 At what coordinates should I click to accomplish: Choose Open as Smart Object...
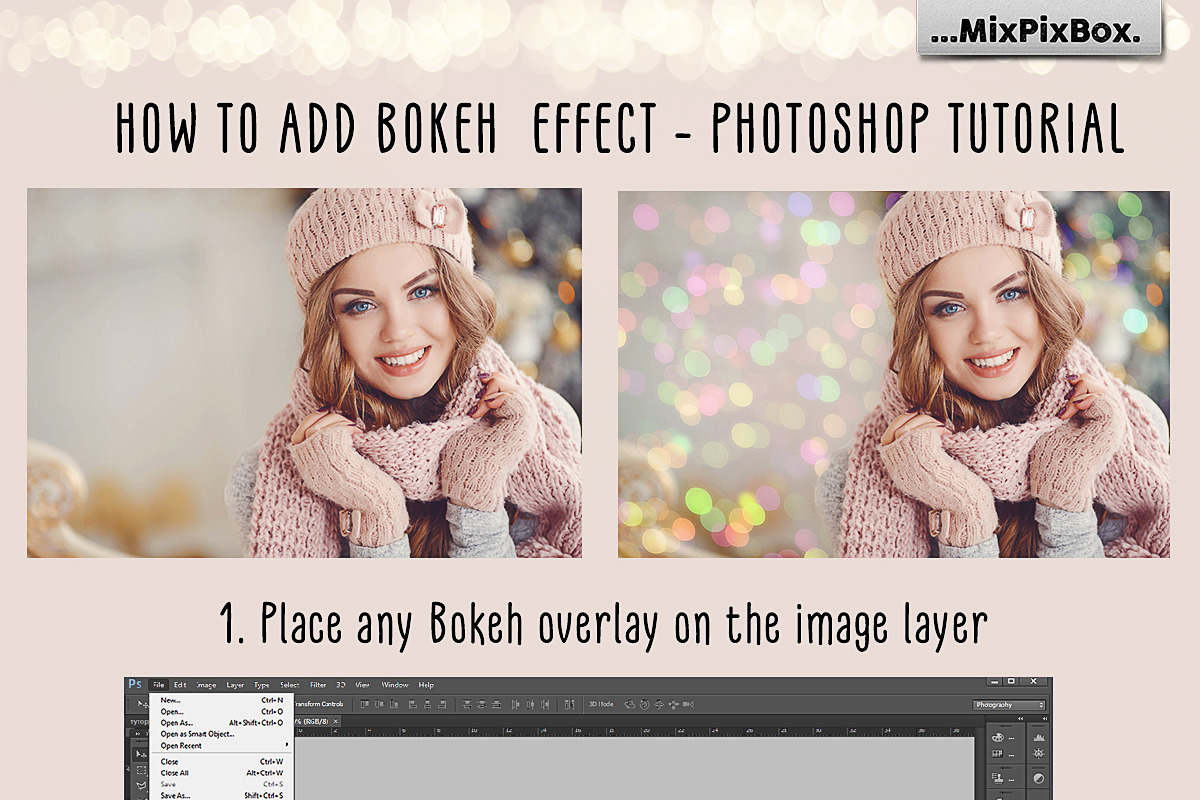point(221,734)
